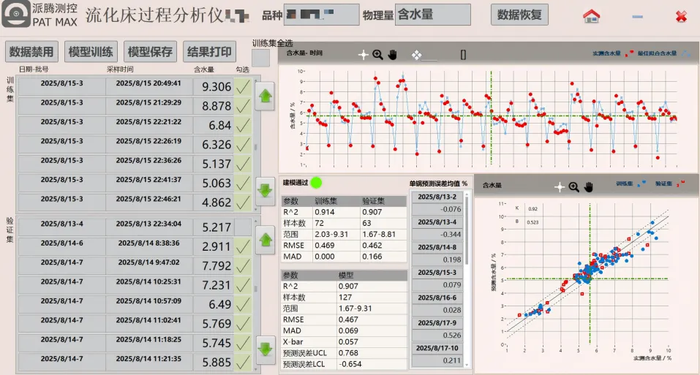Uncheck training sample 2025/8/15 22:36:26
The image size is (700, 375).
243,164
